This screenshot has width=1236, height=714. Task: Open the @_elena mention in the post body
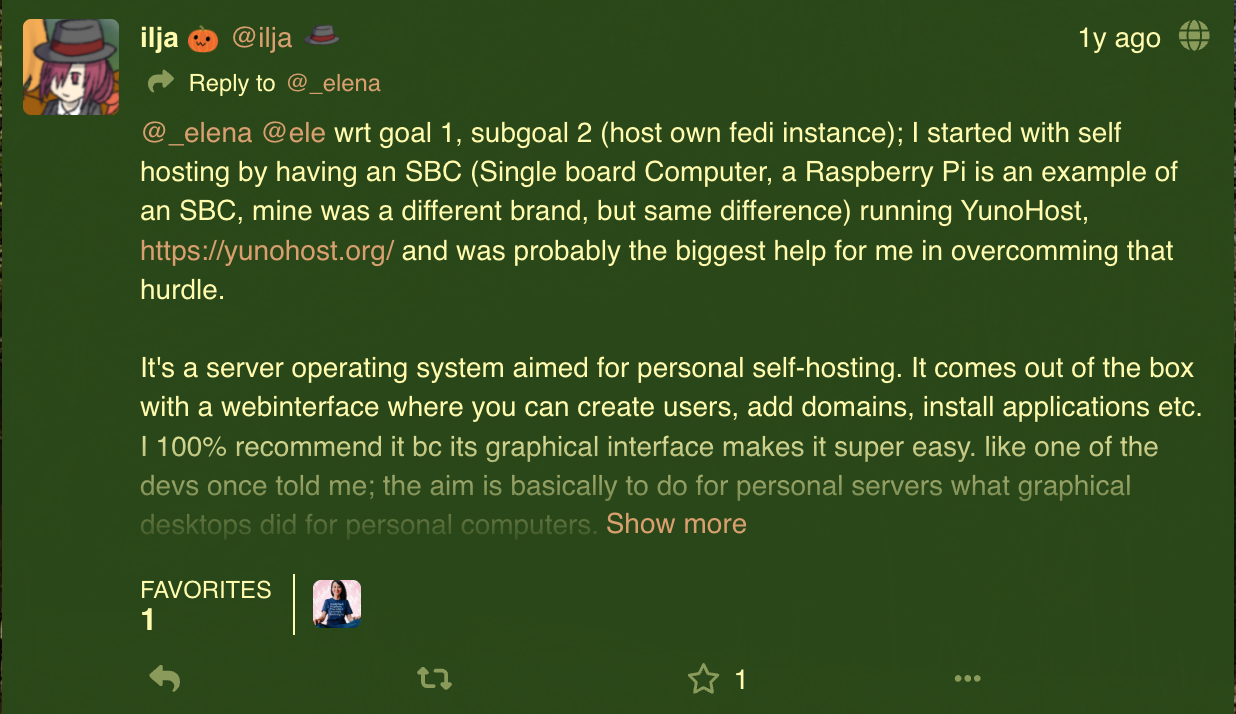point(196,134)
